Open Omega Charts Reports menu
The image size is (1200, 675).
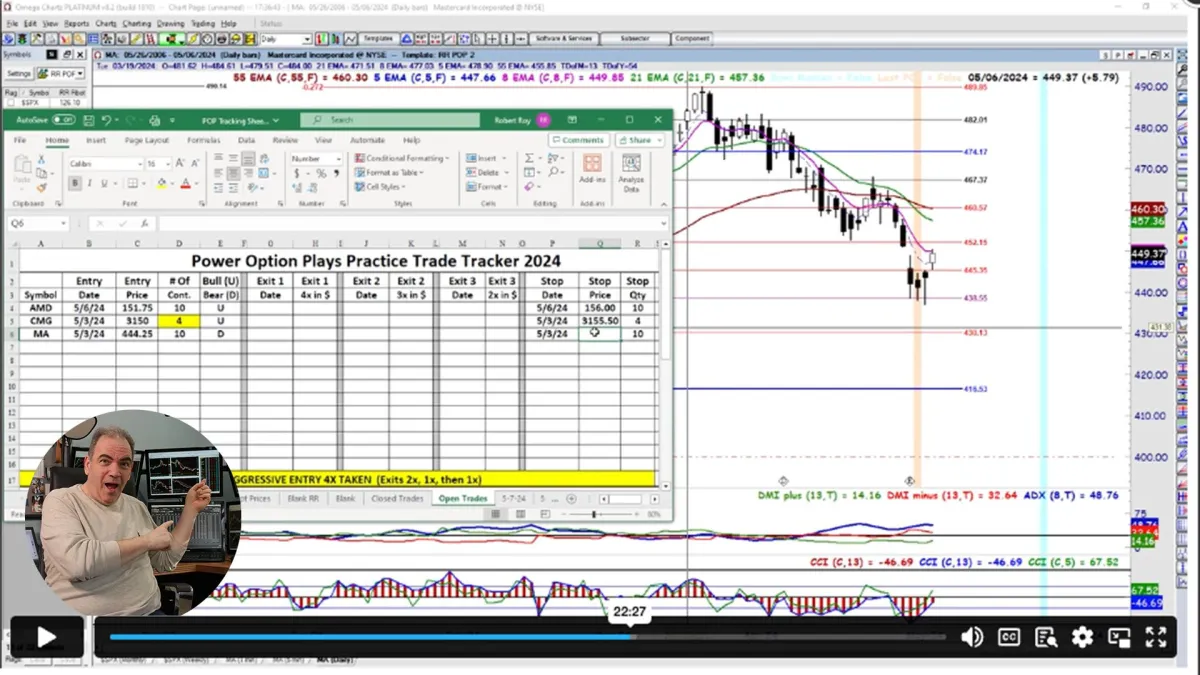(x=76, y=23)
